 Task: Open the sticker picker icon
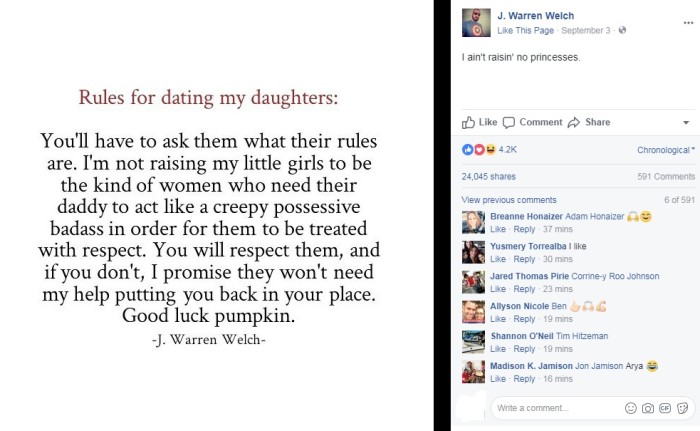pos(683,408)
